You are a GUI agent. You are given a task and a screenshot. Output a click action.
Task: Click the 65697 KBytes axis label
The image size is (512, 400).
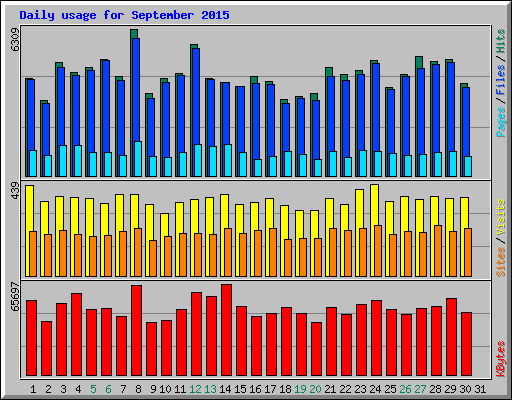coord(15,296)
